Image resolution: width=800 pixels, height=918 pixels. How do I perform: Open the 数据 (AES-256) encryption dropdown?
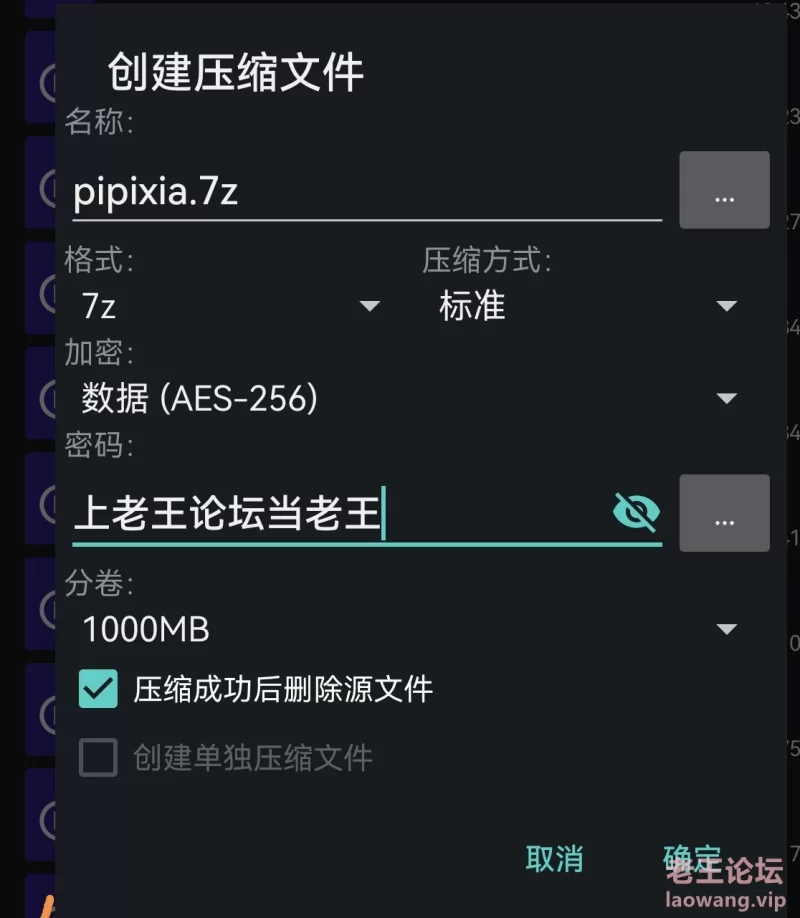409,398
